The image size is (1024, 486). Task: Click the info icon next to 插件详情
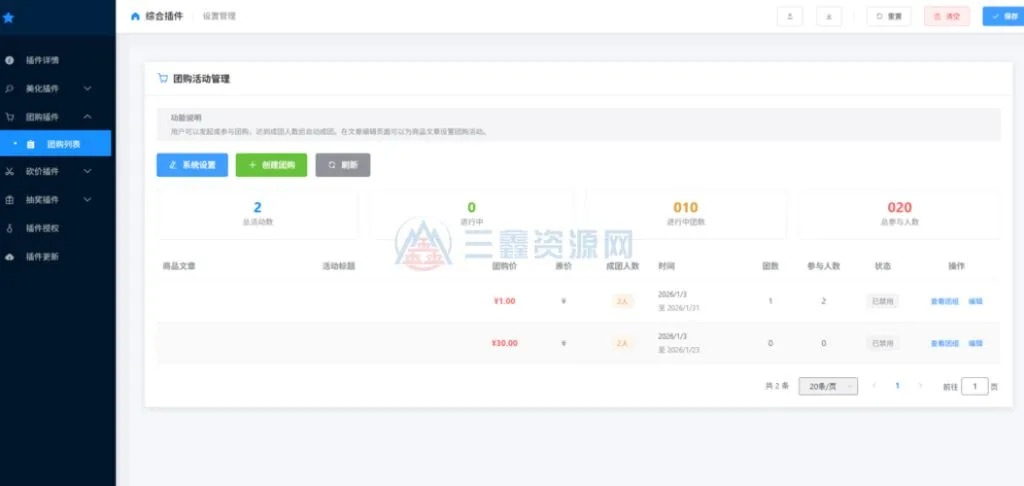coord(9,61)
